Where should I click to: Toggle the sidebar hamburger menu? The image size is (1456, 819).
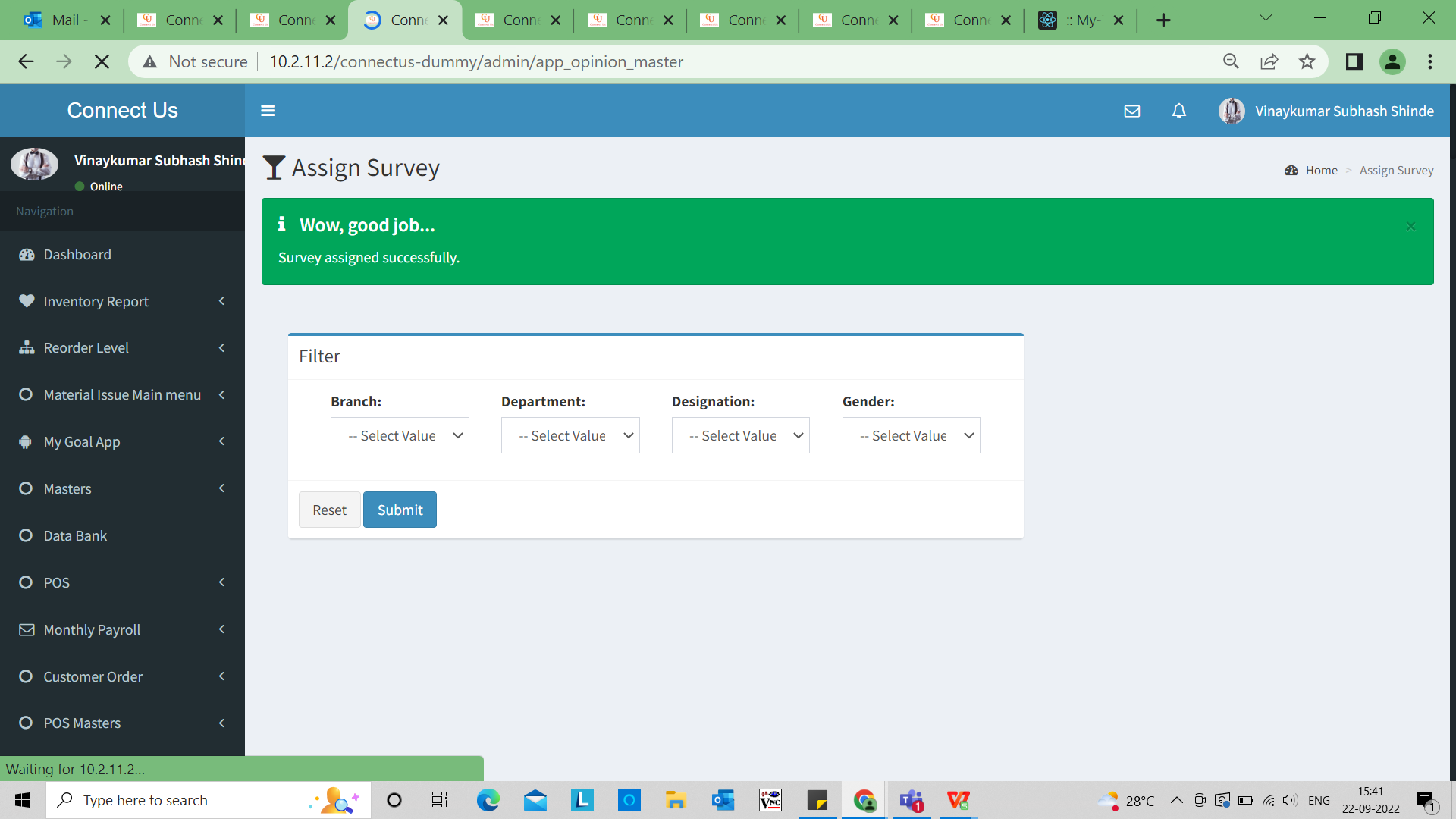pyautogui.click(x=267, y=111)
